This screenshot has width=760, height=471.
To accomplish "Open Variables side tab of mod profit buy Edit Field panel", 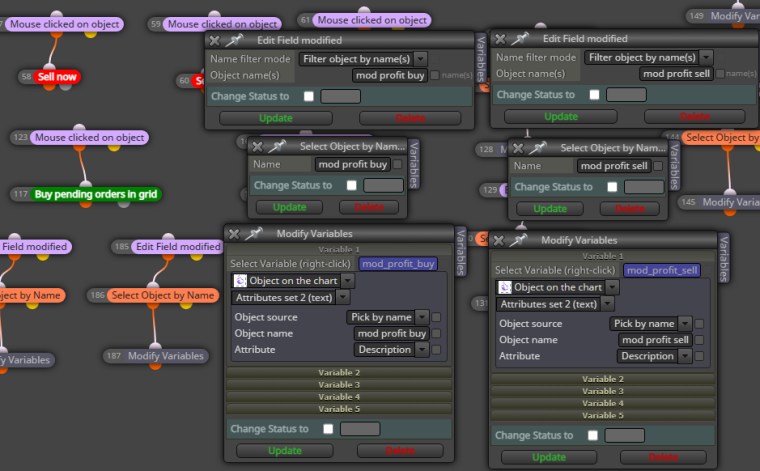I will coord(481,59).
